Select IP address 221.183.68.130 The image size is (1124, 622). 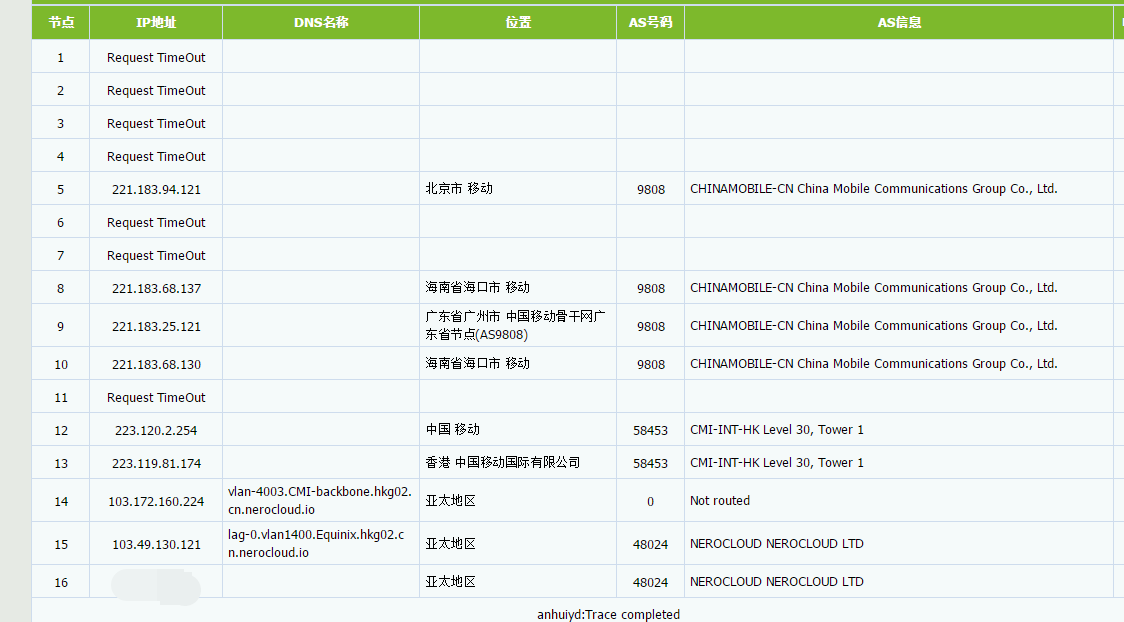tap(156, 364)
